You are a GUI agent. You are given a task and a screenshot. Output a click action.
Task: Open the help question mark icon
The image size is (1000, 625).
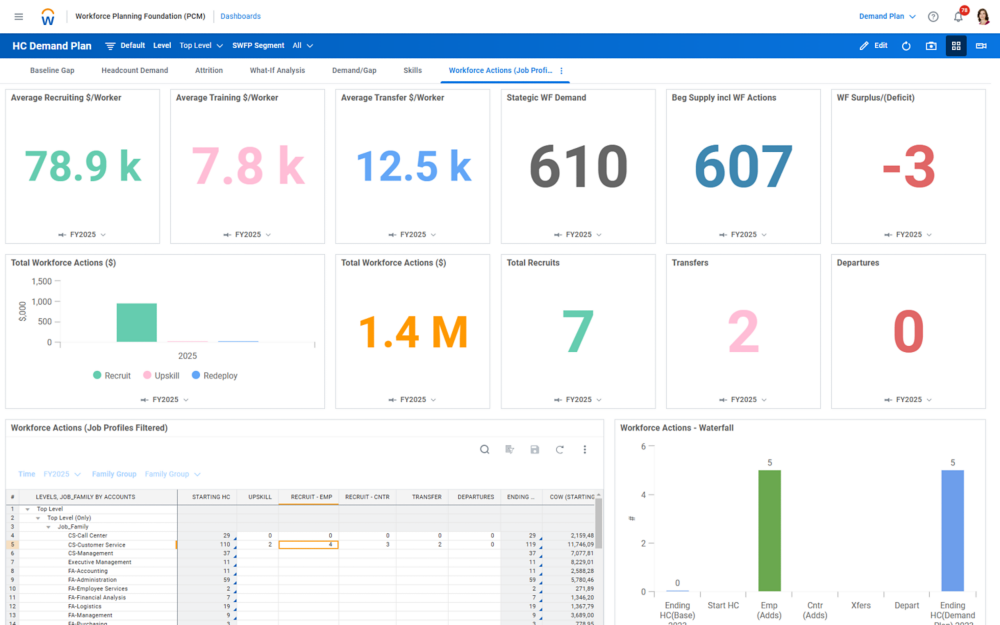point(933,17)
